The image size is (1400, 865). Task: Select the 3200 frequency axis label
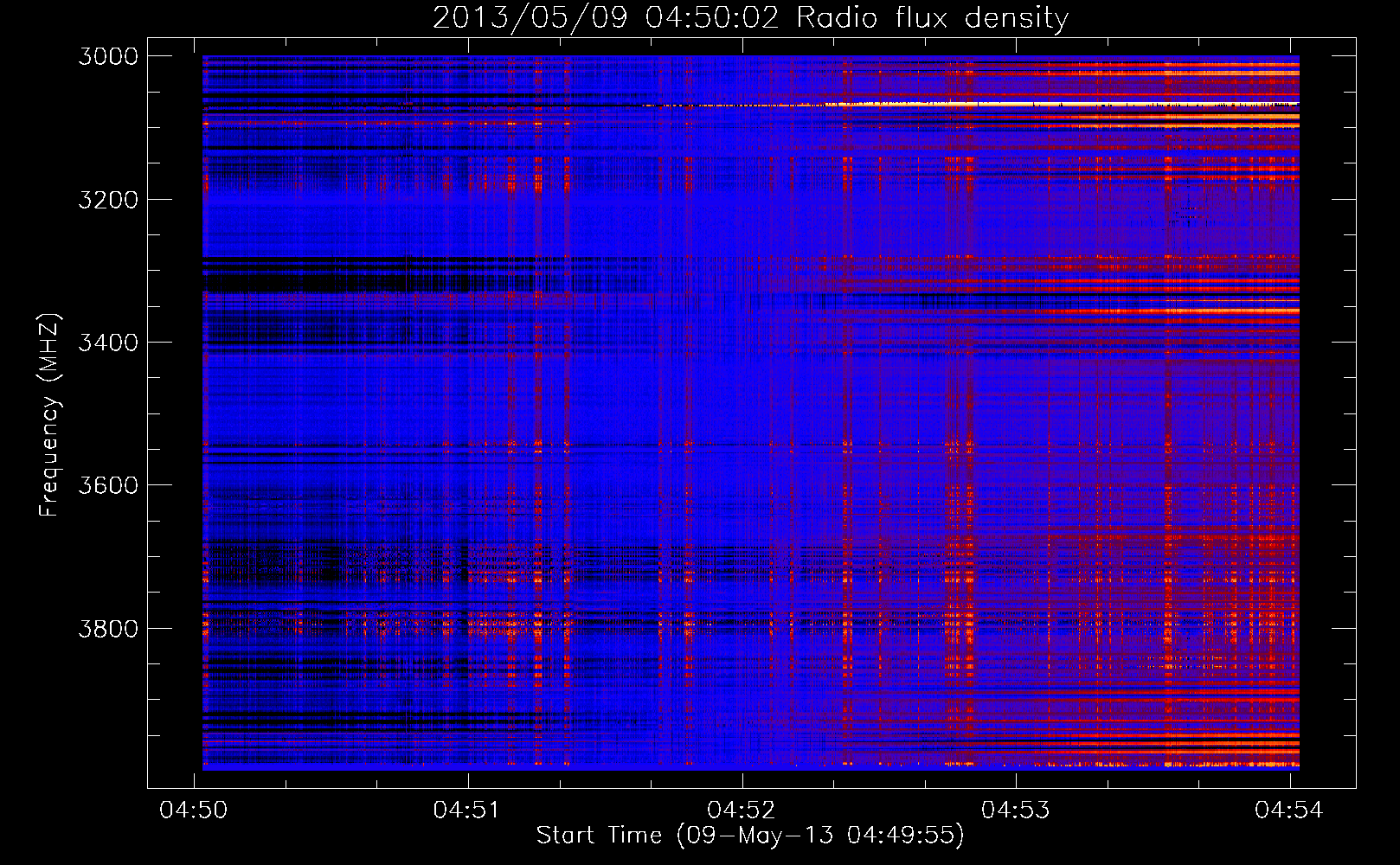[x=108, y=200]
